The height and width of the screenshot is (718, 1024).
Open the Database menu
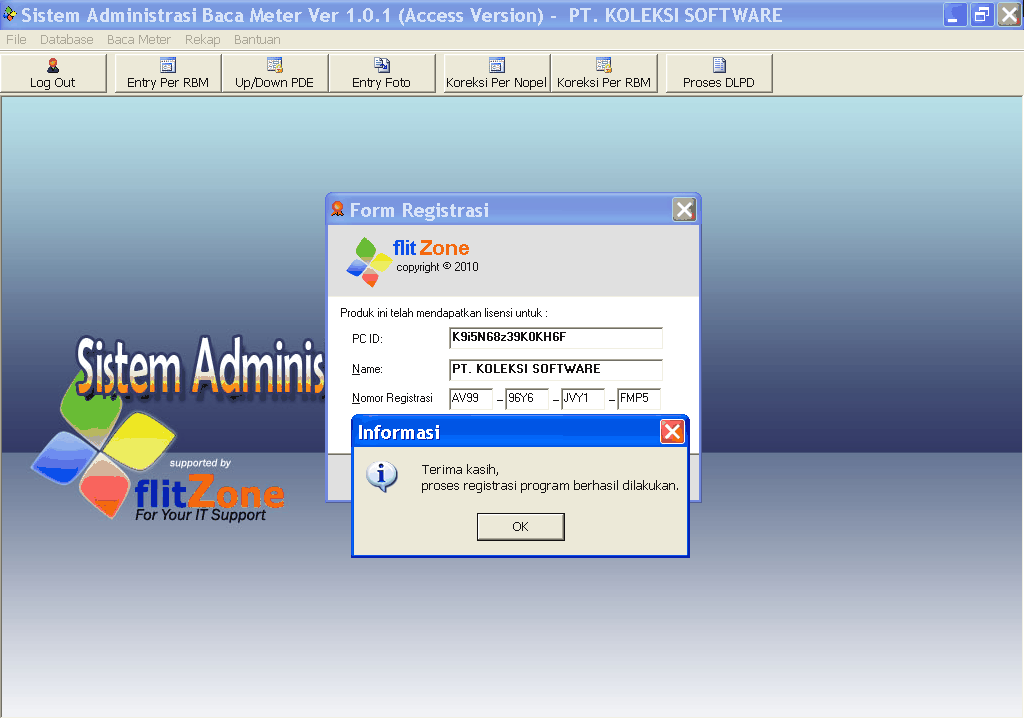click(x=67, y=39)
